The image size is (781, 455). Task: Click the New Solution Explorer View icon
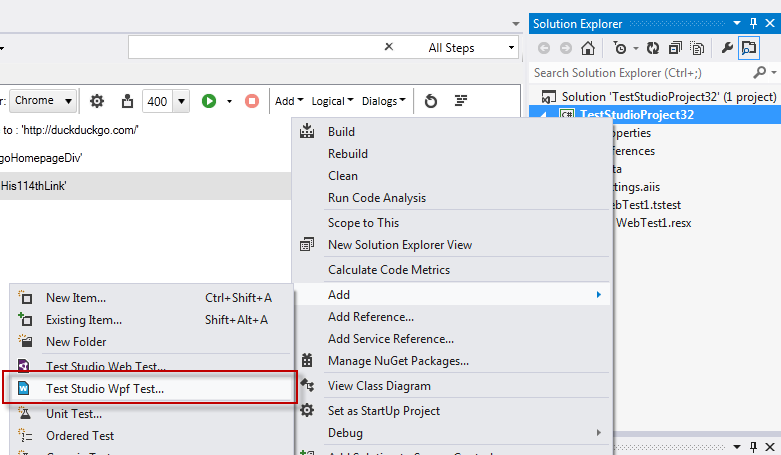[307, 244]
